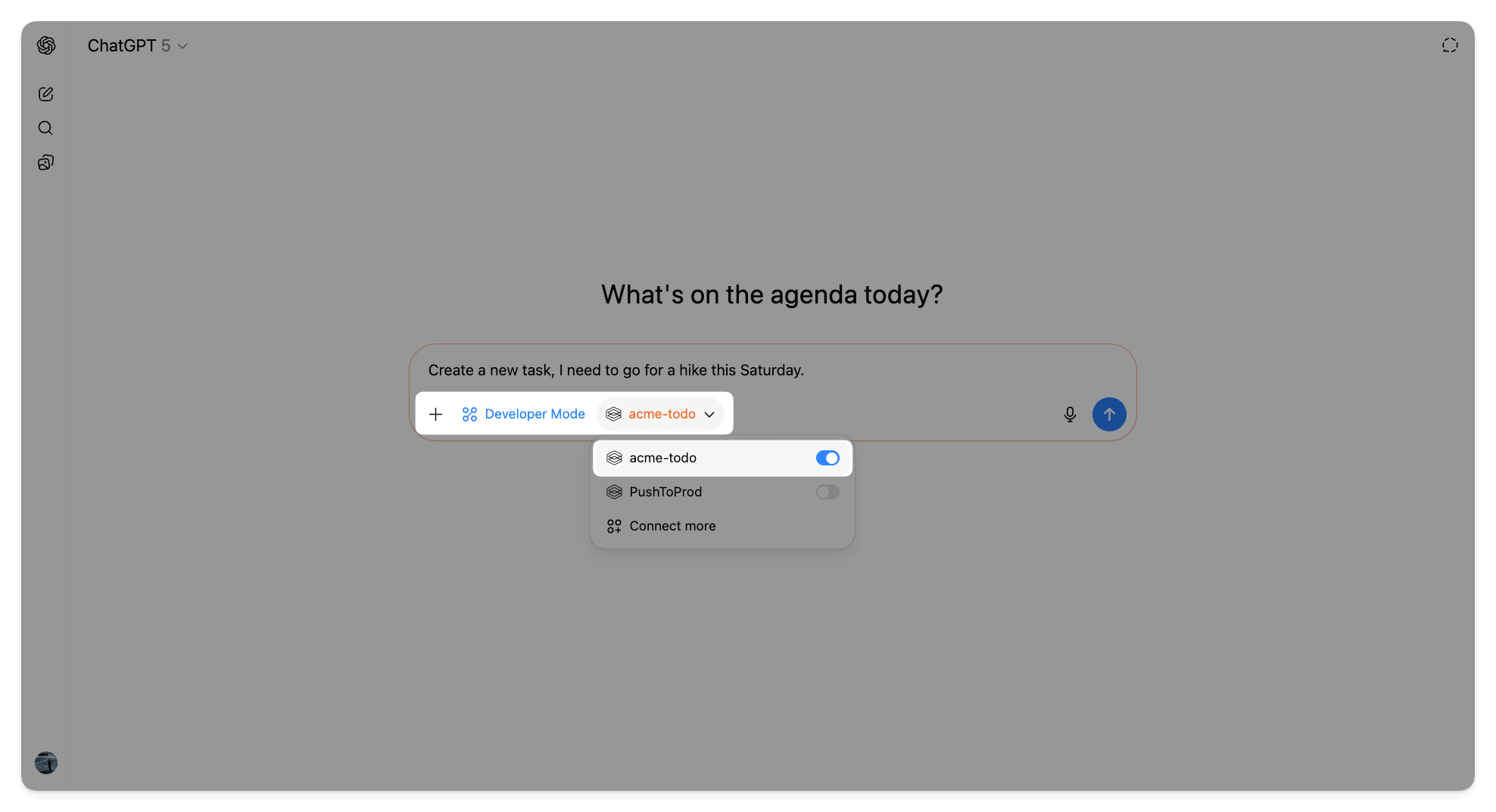The height and width of the screenshot is (812, 1496).
Task: Open the ChatGPT 5 model selector
Action: (x=138, y=45)
